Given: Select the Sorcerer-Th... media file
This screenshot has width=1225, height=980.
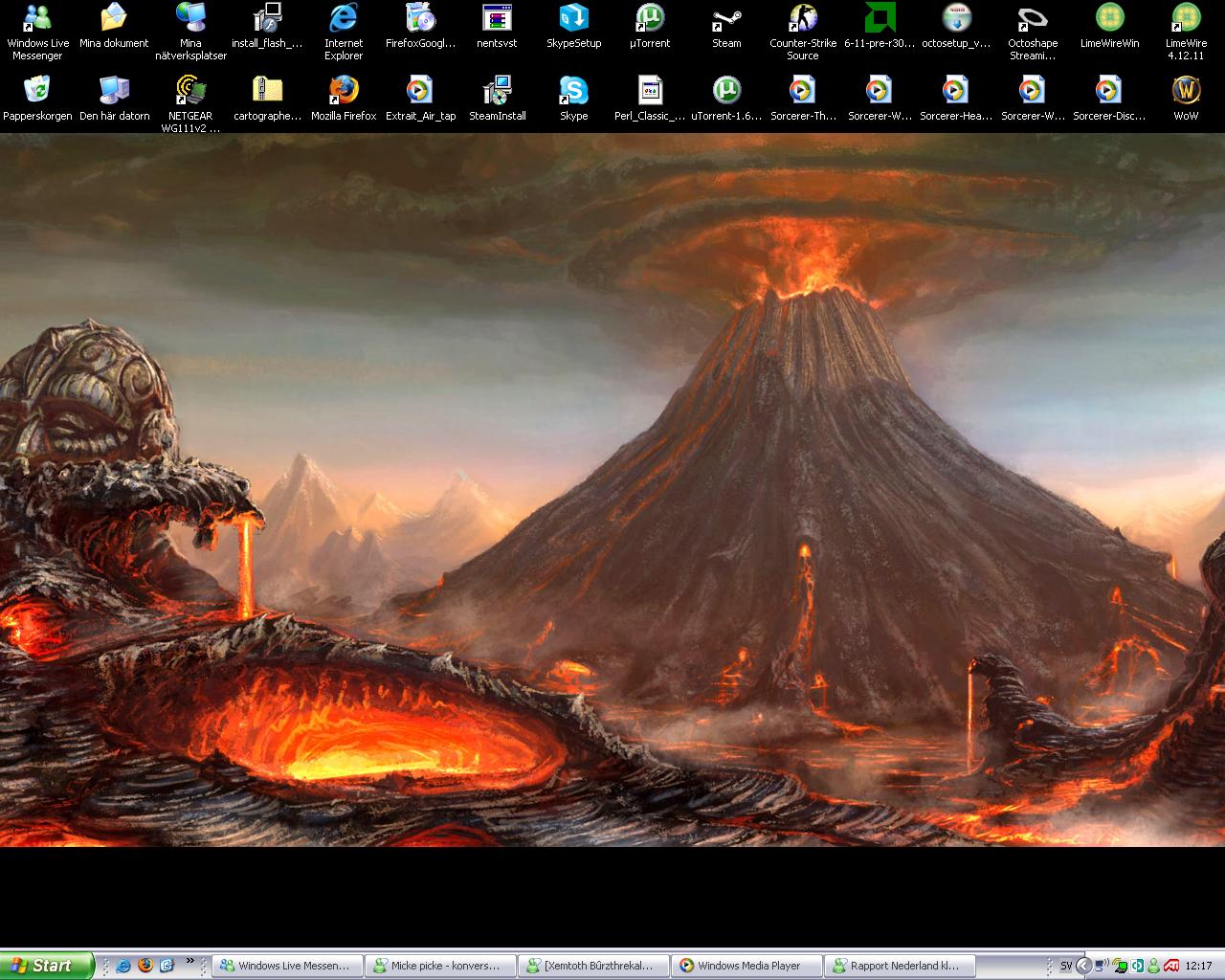Looking at the screenshot, I should (x=803, y=98).
